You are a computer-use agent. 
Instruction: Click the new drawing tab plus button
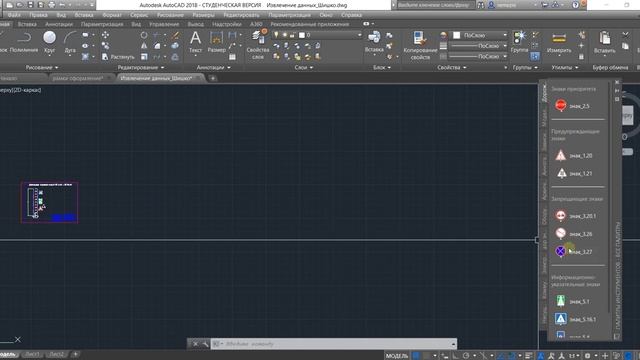coord(213,78)
